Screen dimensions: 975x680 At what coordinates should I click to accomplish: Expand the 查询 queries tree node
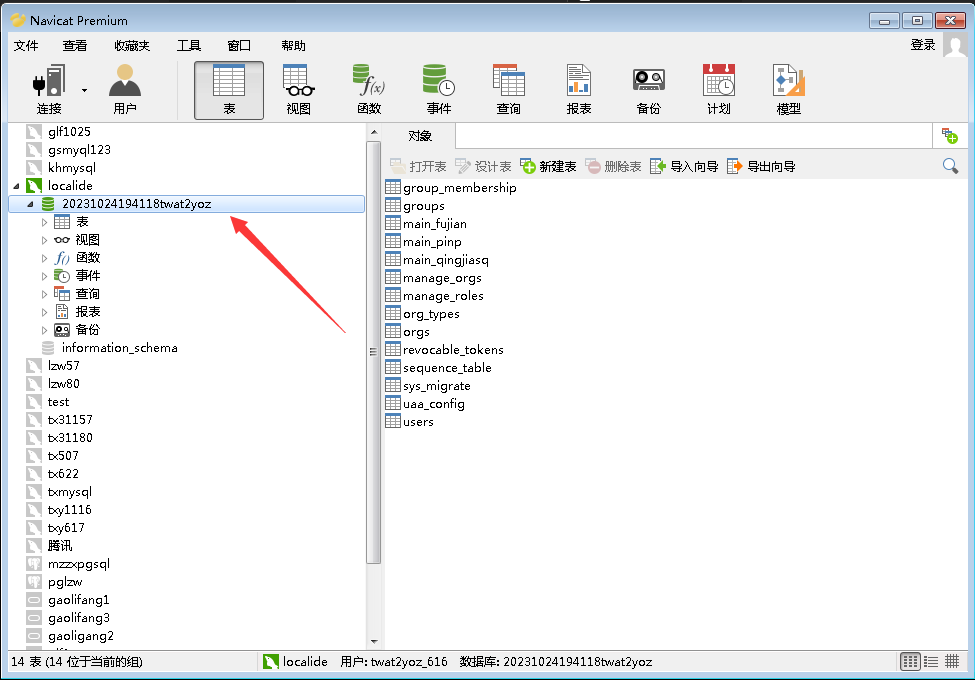[44, 294]
